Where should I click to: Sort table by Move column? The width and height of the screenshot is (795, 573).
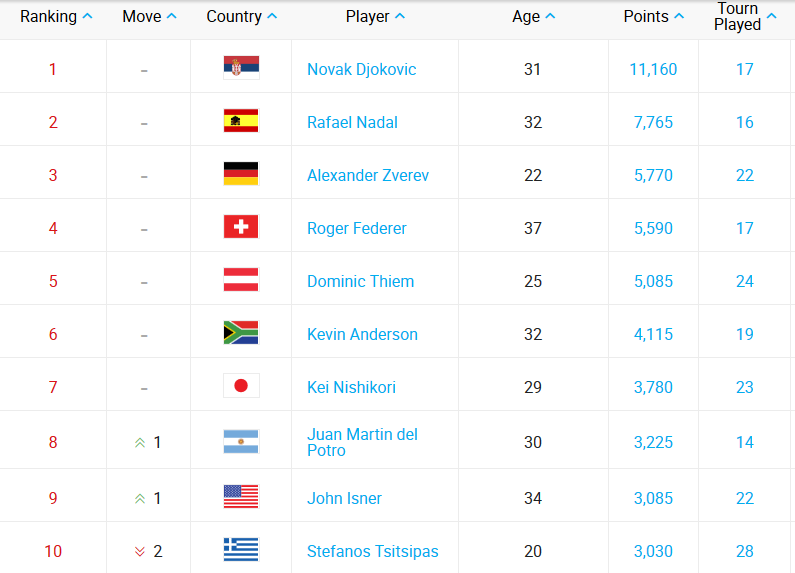[x=149, y=17]
